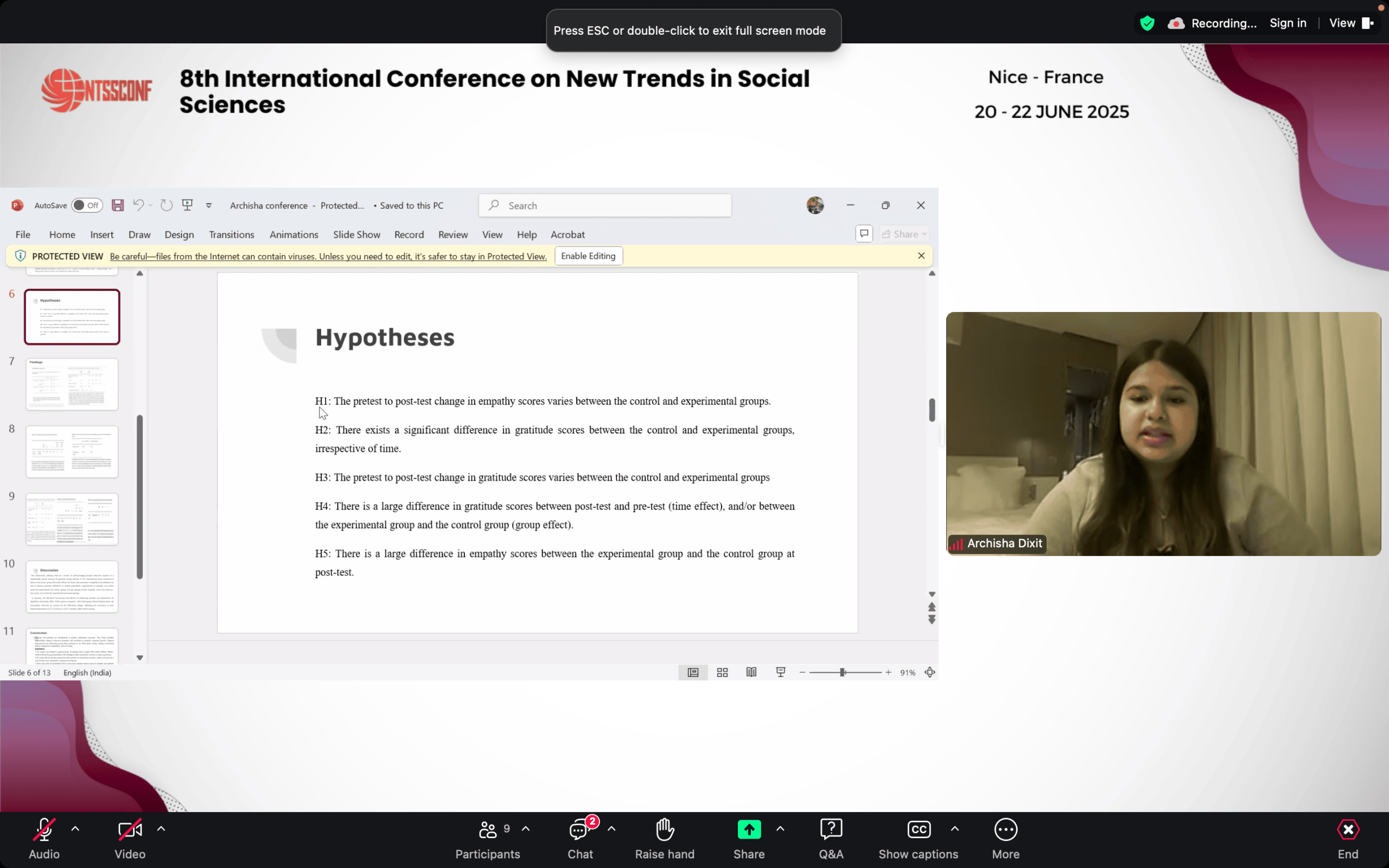Open the Chat panel

coord(579,838)
